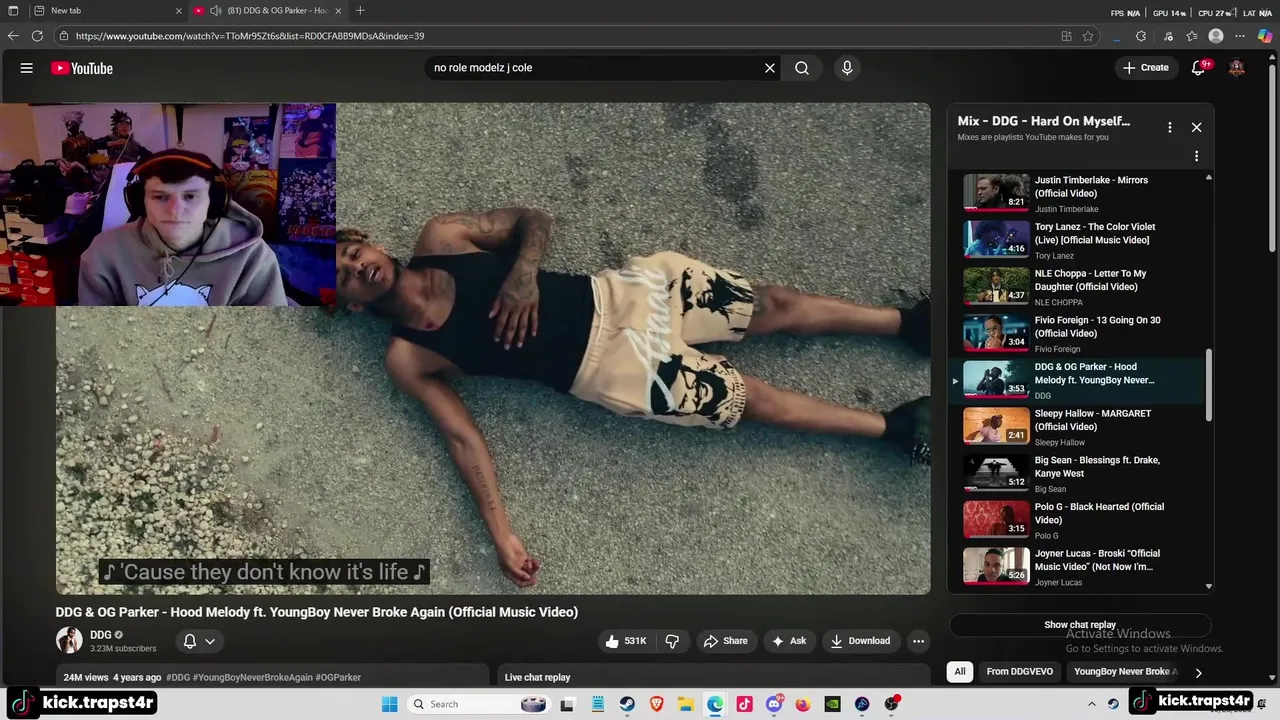
Task: Select YouTubeBoy Never Broke Again chip
Action: tap(1126, 672)
